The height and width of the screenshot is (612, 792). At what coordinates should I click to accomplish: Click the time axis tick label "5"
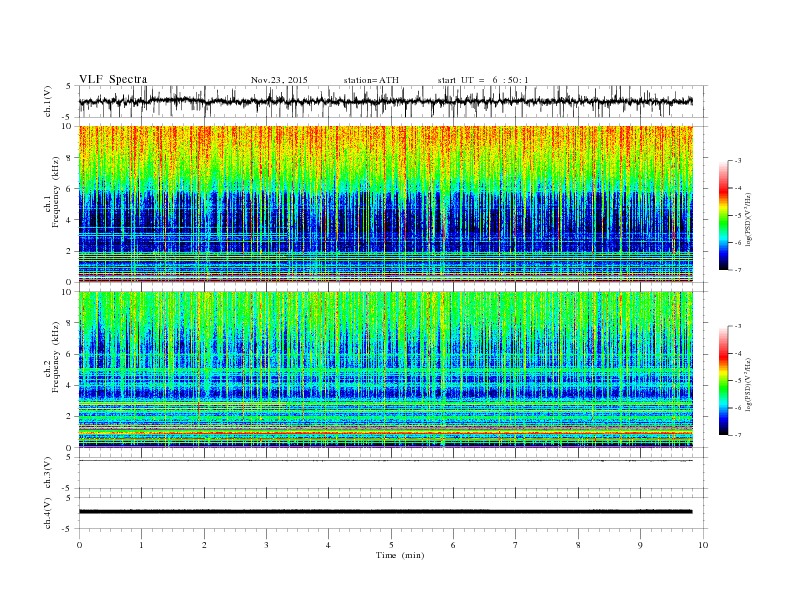tap(391, 545)
